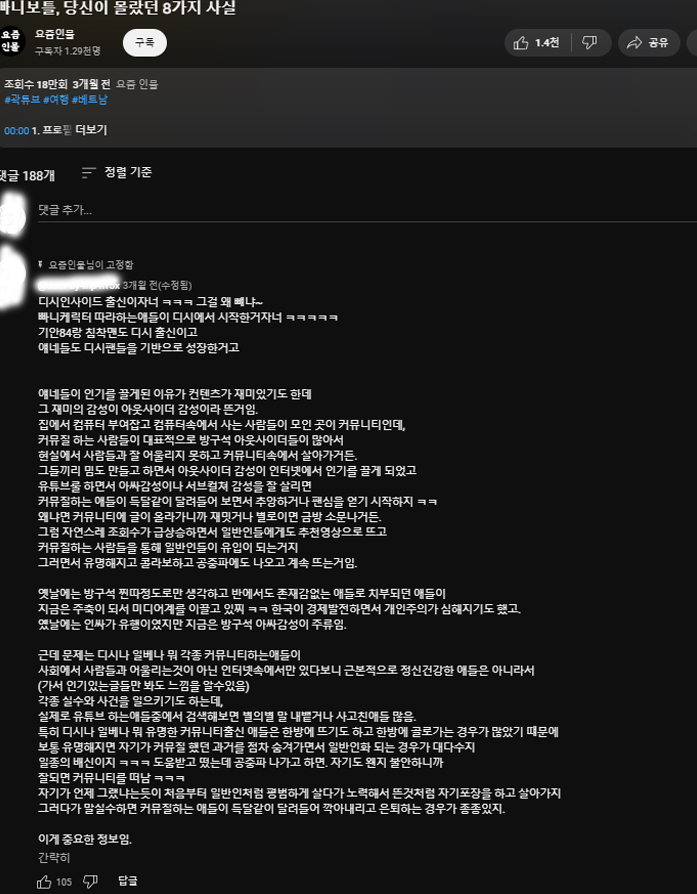Open the #여행 hashtag link
The height and width of the screenshot is (894, 697).
56,99
